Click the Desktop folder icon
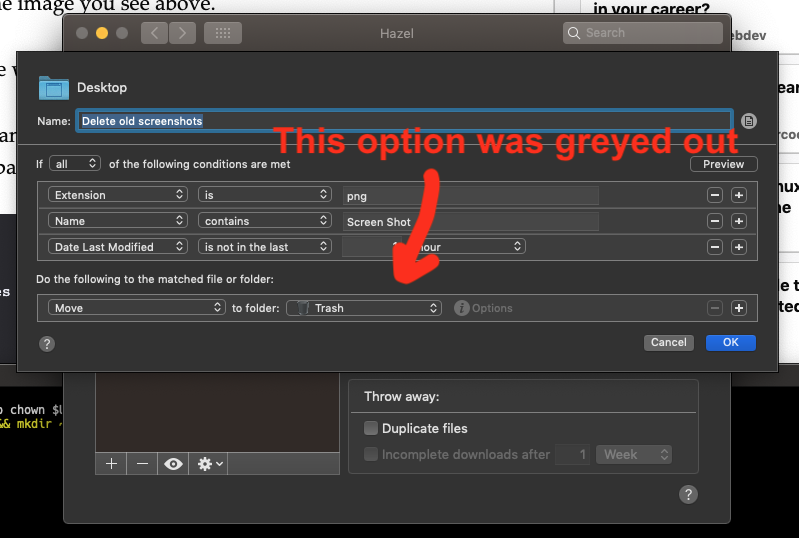Viewport: 799px width, 538px height. 54,88
